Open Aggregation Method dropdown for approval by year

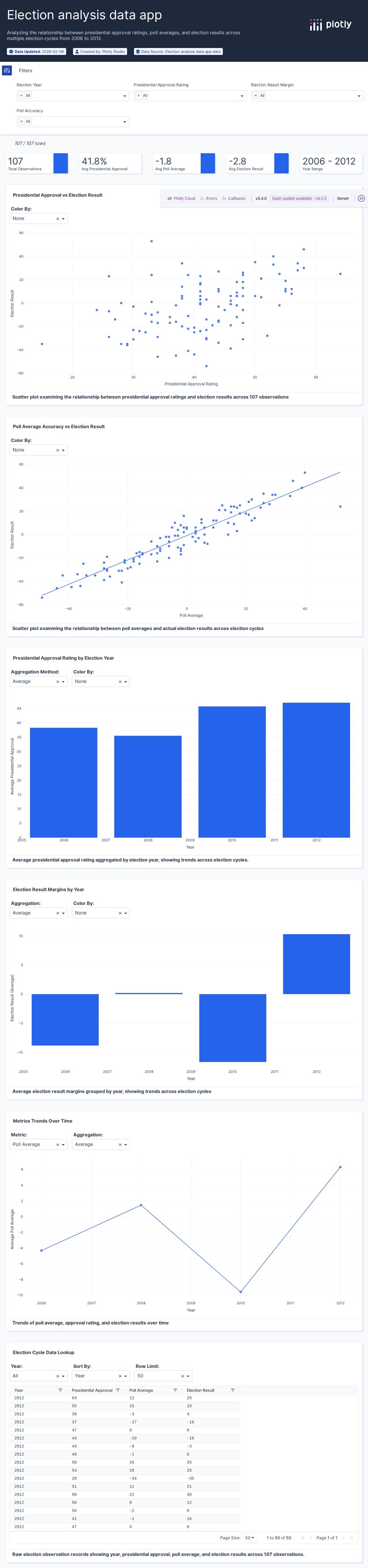63,682
